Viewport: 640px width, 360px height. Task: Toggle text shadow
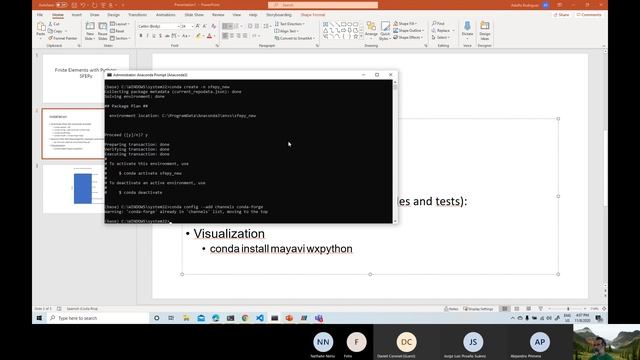tap(160, 36)
